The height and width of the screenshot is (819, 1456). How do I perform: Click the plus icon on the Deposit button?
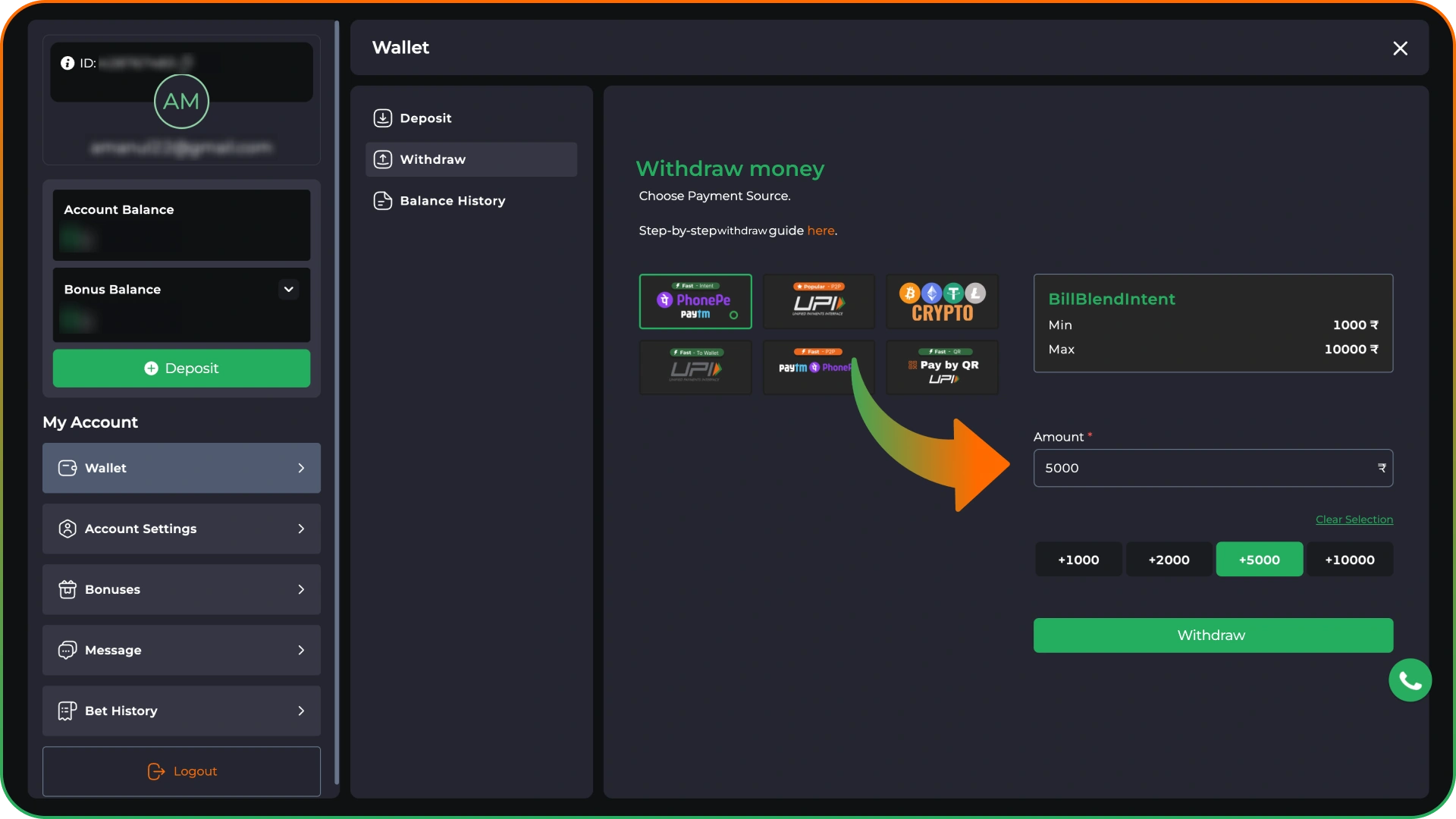(151, 369)
